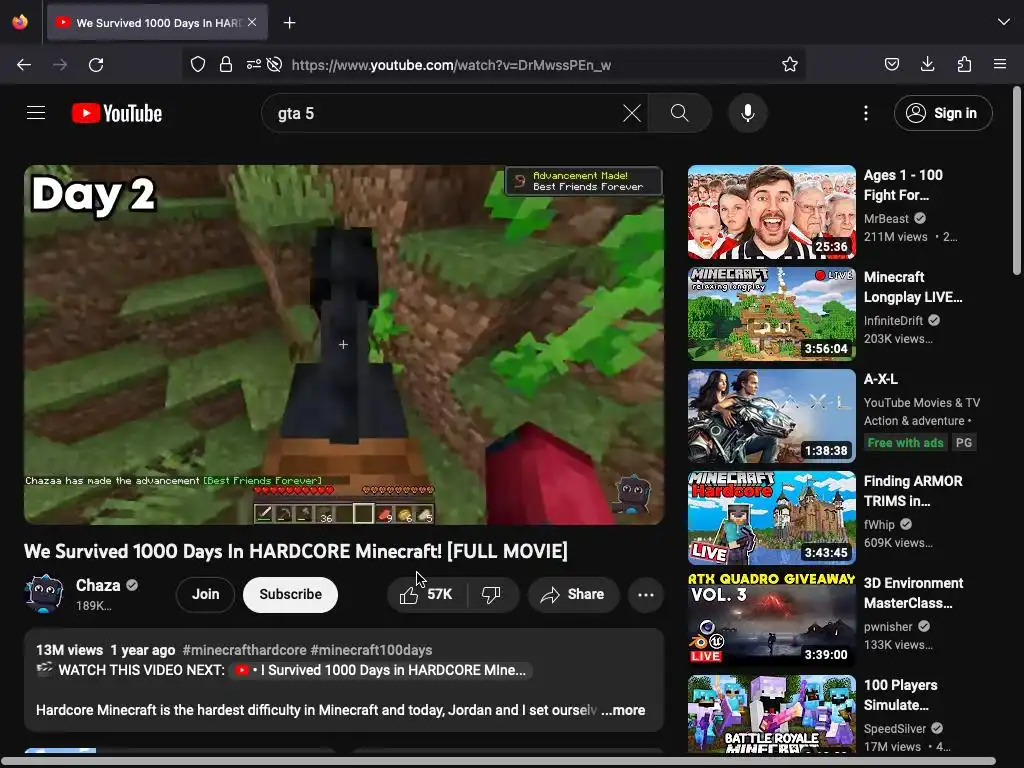Dislike the video with thumbs down
This screenshot has width=1024, height=768.
pos(492,594)
